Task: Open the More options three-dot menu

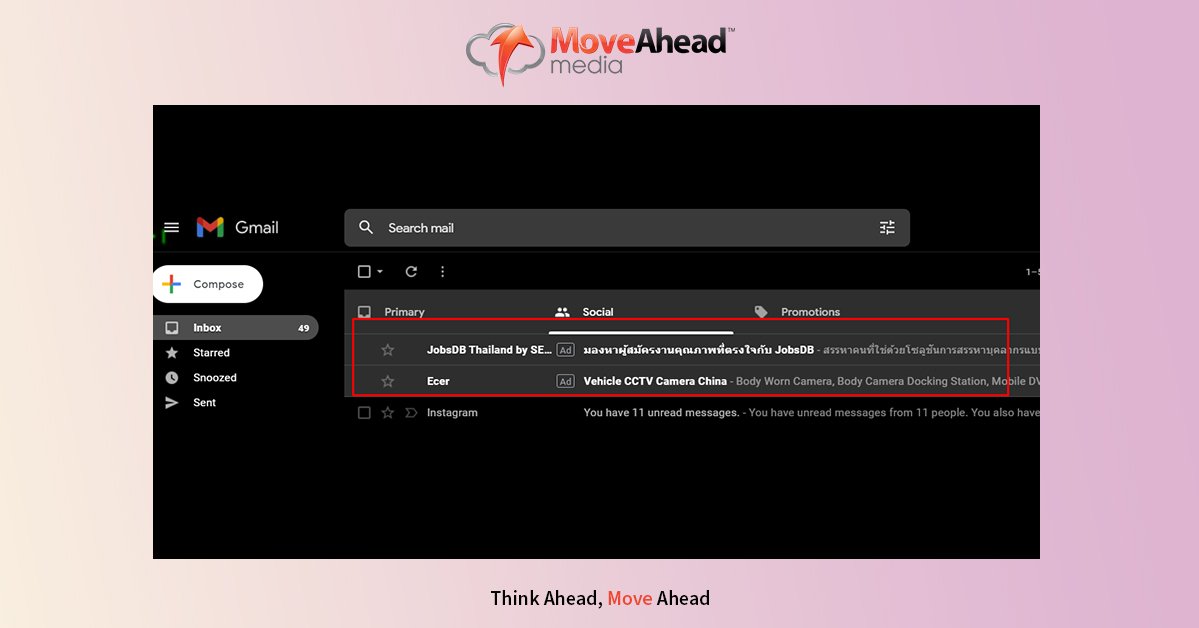Action: (x=443, y=272)
